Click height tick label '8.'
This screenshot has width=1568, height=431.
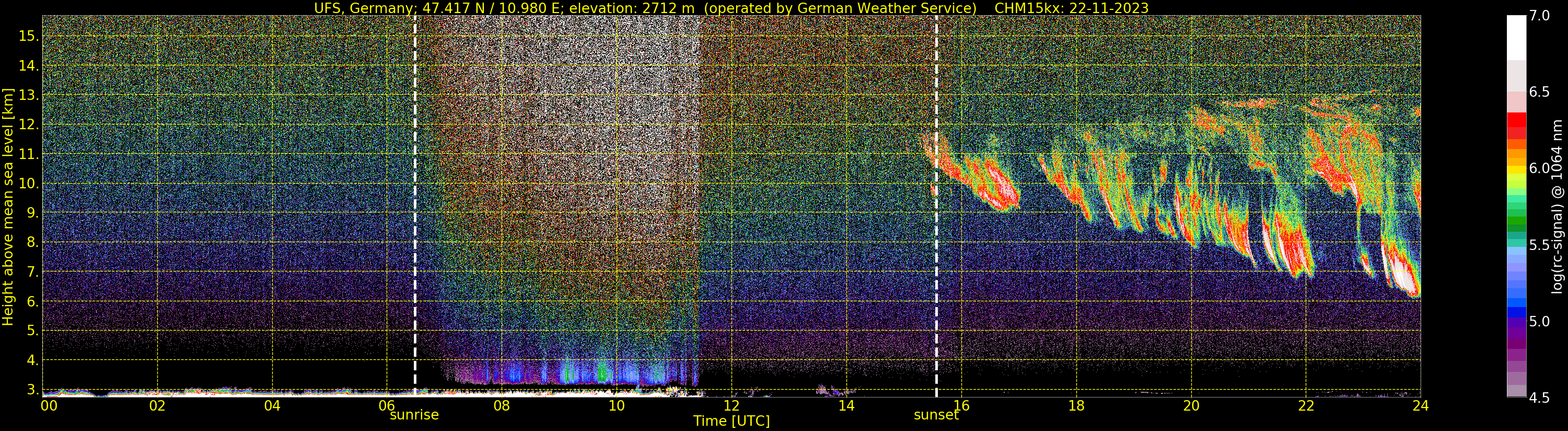pos(33,243)
